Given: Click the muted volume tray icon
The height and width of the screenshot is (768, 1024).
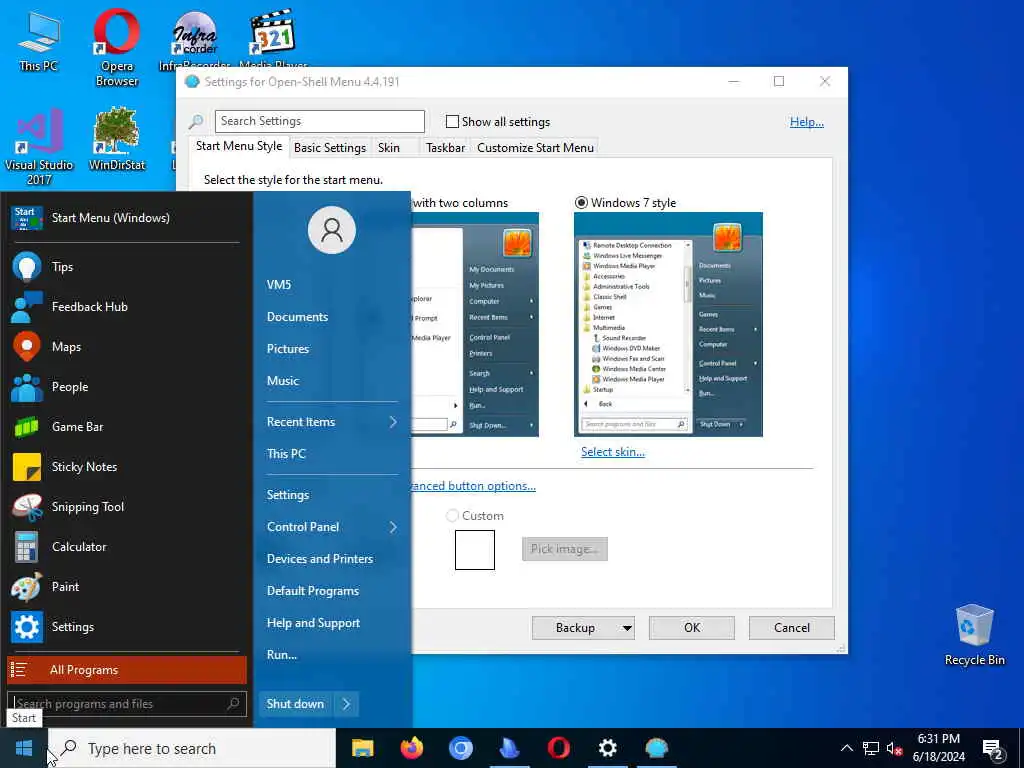Looking at the screenshot, I should point(894,748).
